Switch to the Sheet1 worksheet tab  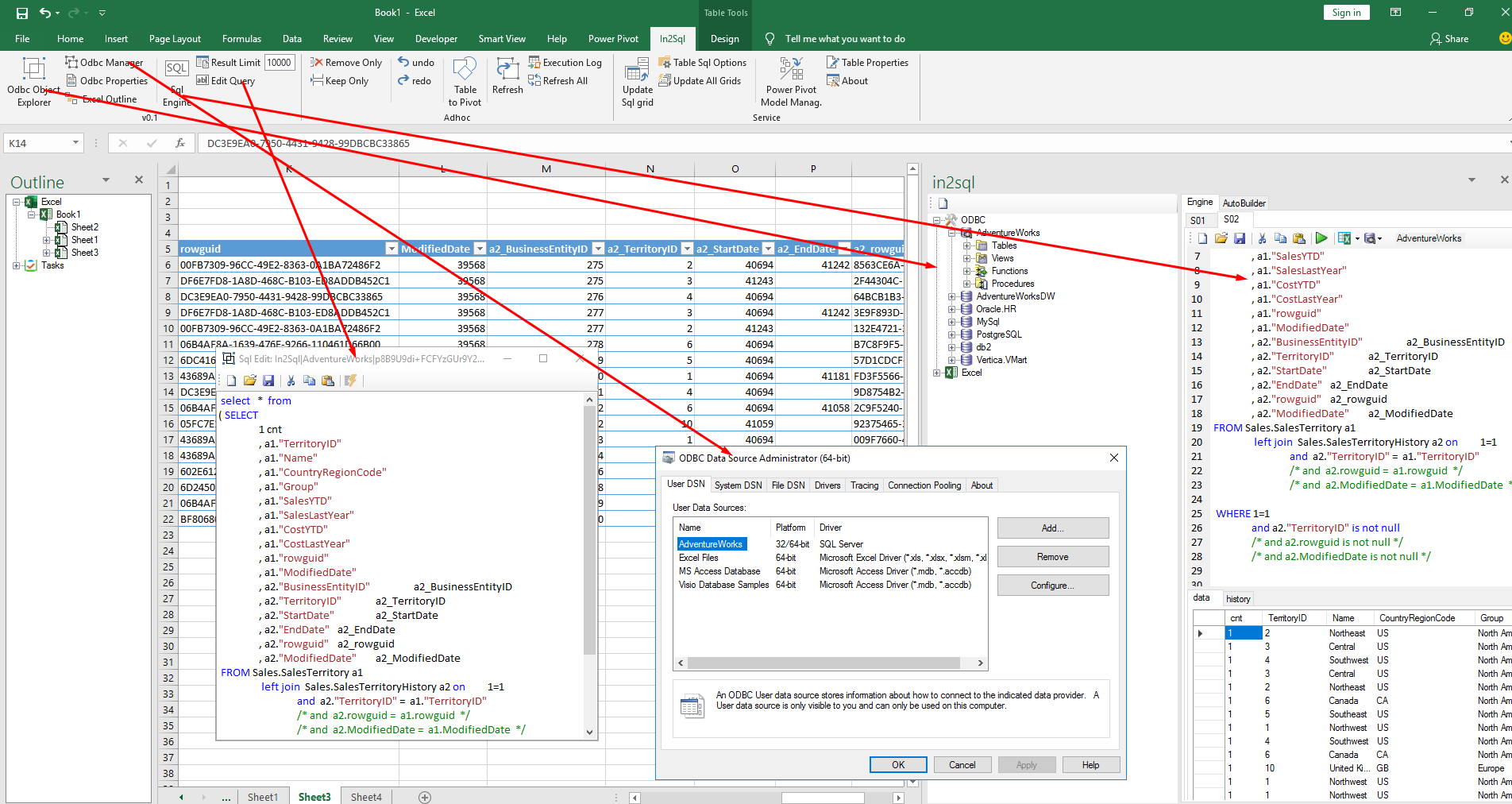pos(263,797)
